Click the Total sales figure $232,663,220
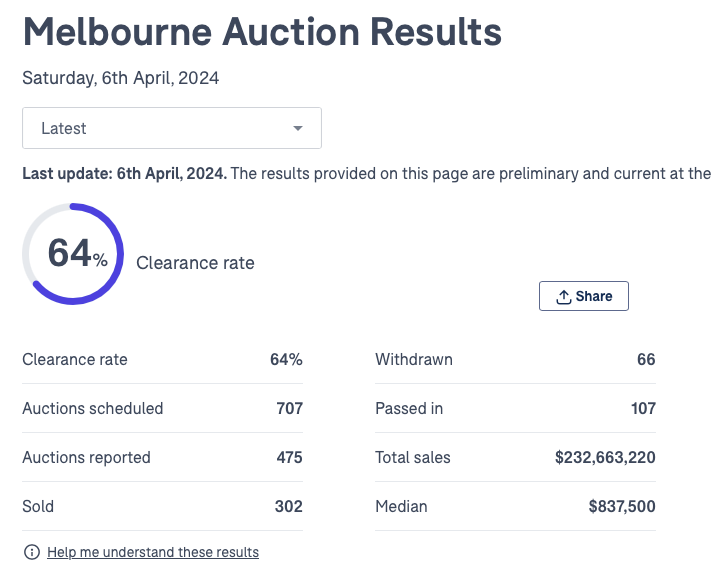The image size is (715, 577). click(605, 457)
